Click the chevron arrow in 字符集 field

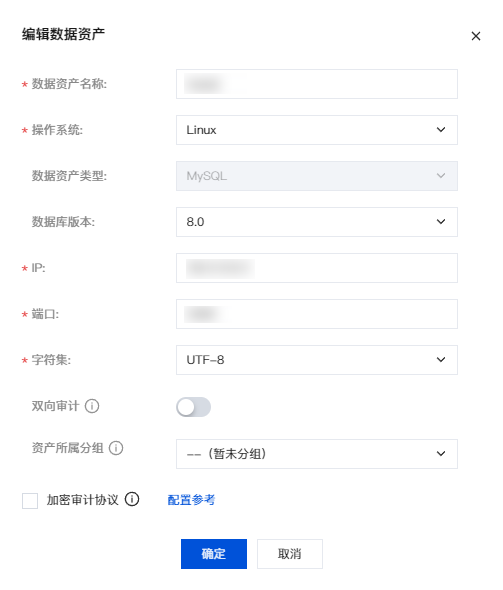(441, 360)
